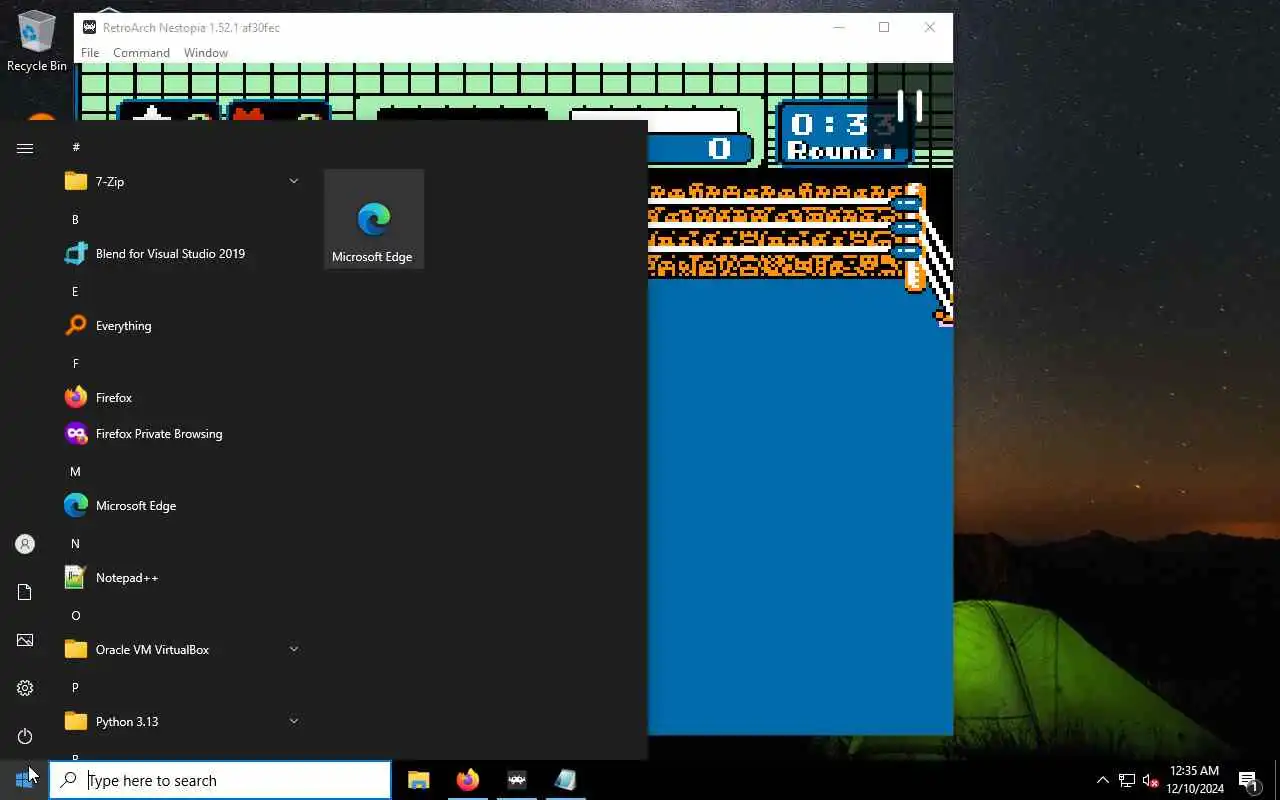Click the notepad-like taskbar icon beside RetroArch
This screenshot has height=800, width=1280.
click(x=566, y=780)
